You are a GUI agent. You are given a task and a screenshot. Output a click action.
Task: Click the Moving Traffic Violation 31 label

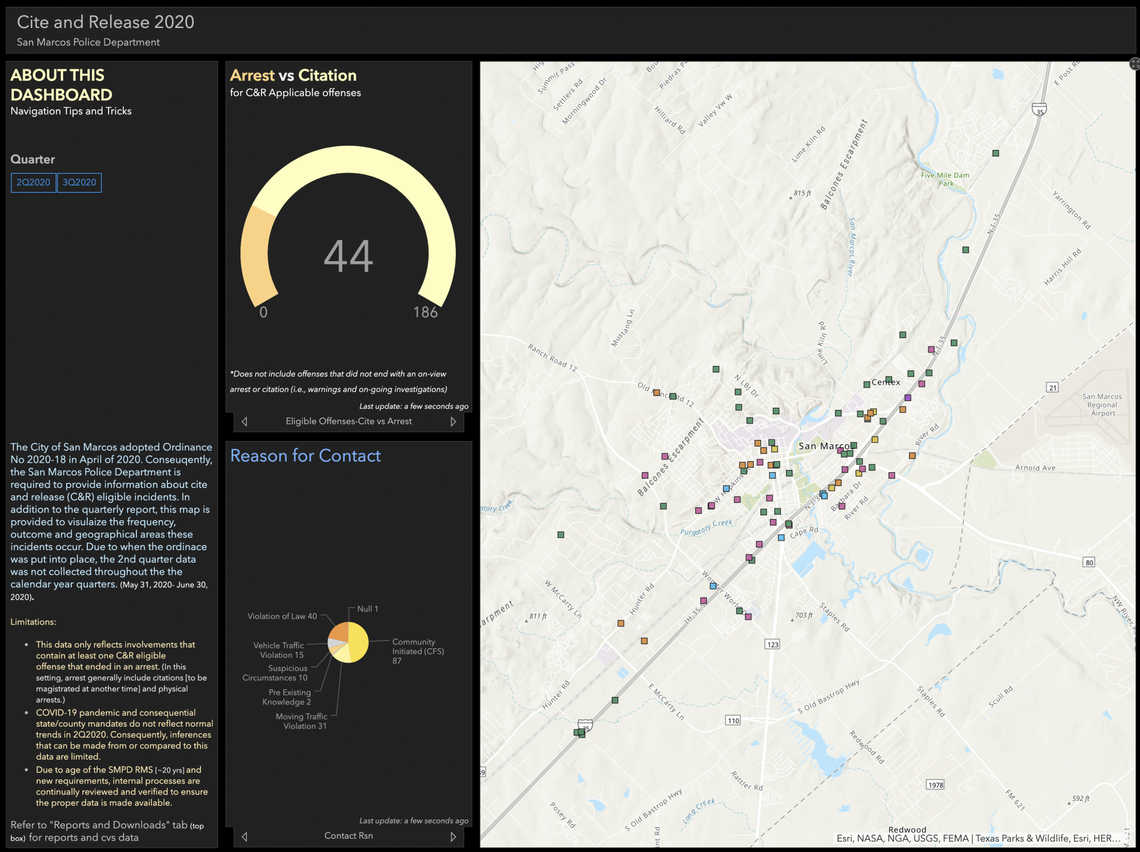click(x=301, y=721)
